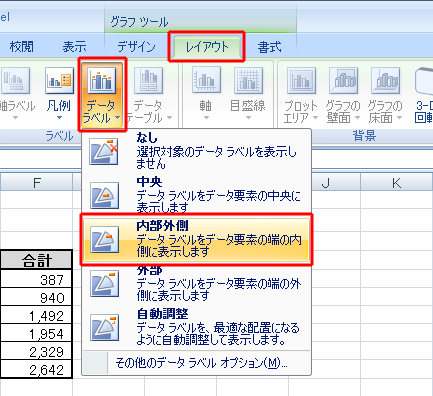Choose 自動調整 menu title

[163, 314]
